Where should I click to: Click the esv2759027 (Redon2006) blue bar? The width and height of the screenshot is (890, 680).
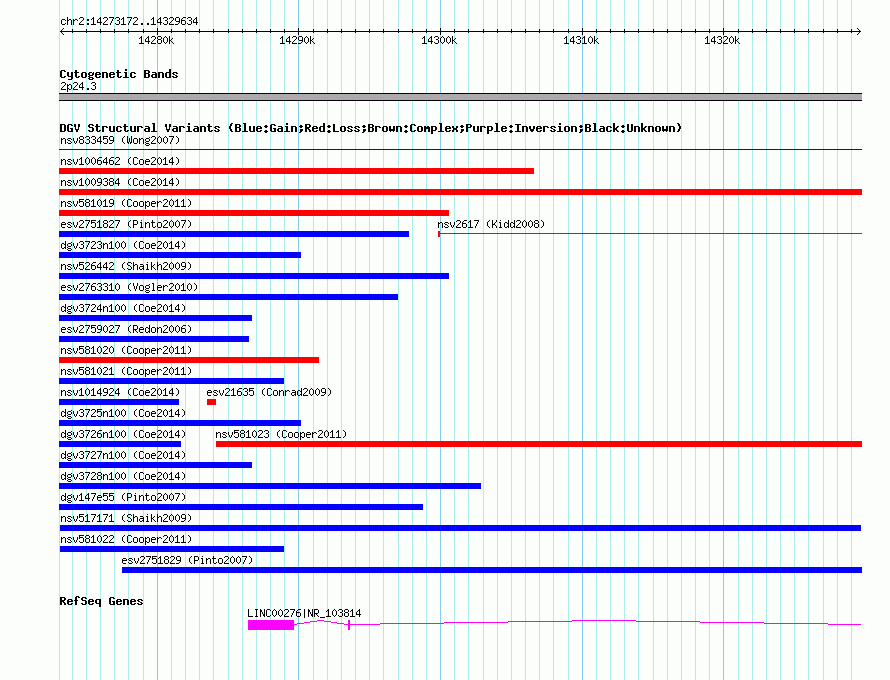(154, 339)
